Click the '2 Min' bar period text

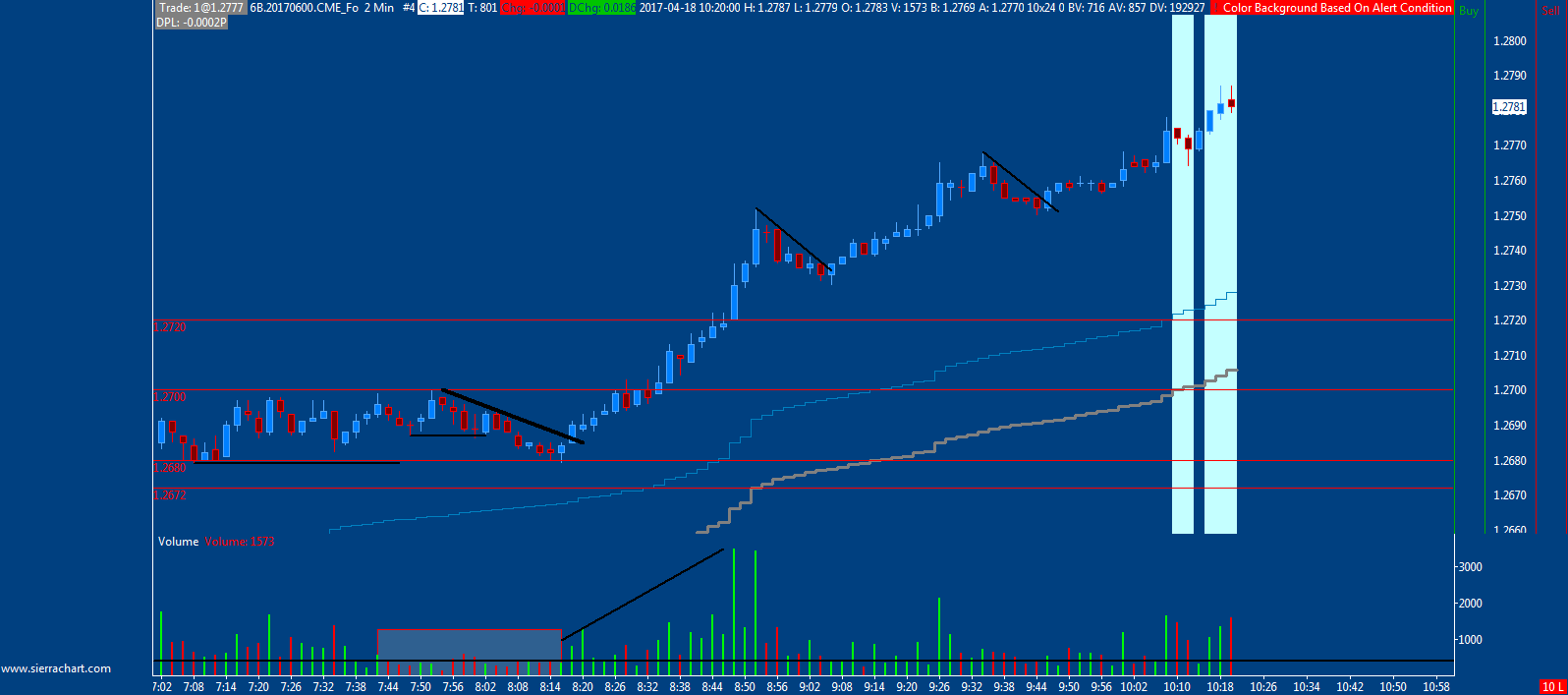click(x=378, y=8)
